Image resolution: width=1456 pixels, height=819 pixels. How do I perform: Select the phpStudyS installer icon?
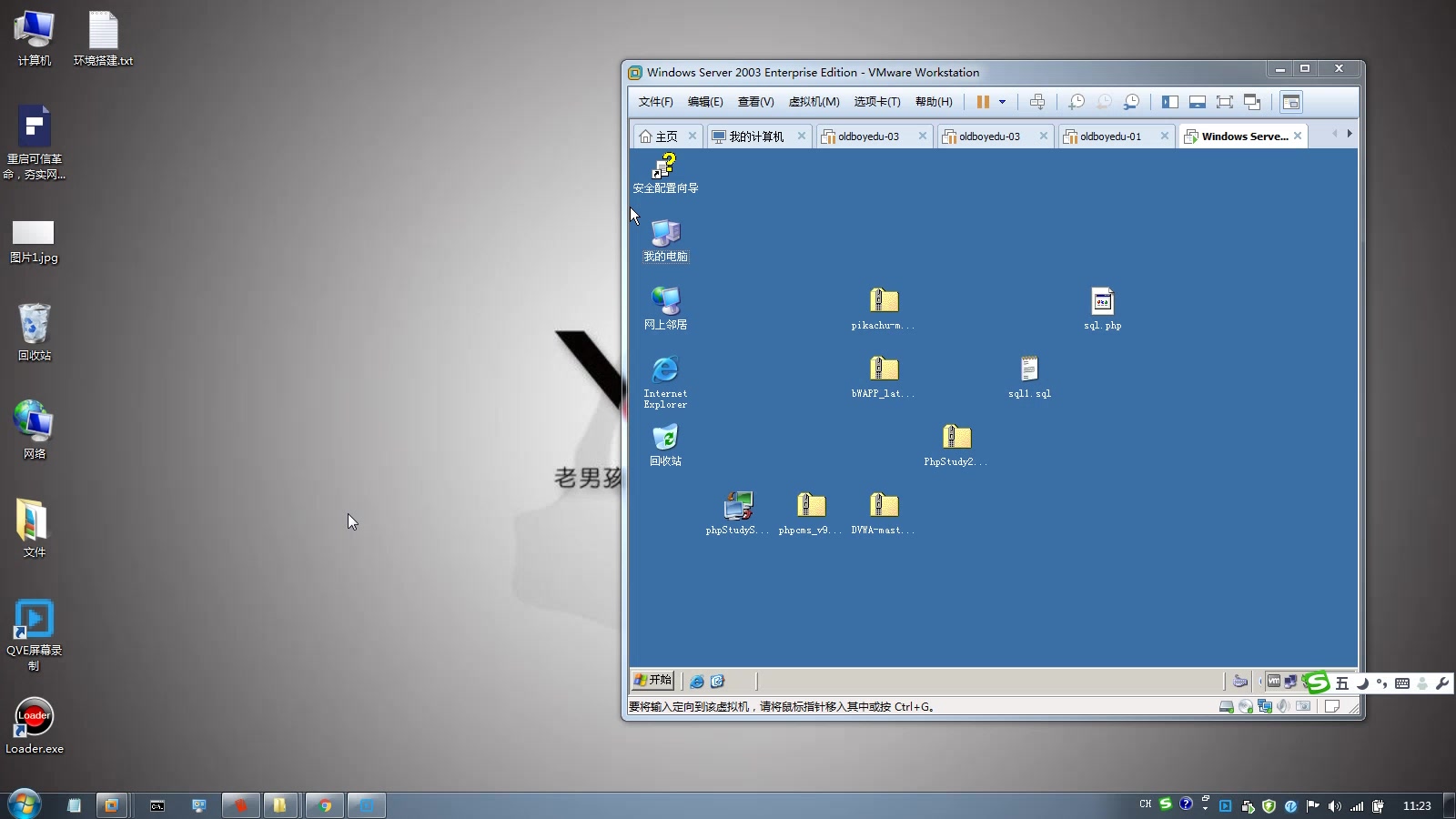[737, 514]
